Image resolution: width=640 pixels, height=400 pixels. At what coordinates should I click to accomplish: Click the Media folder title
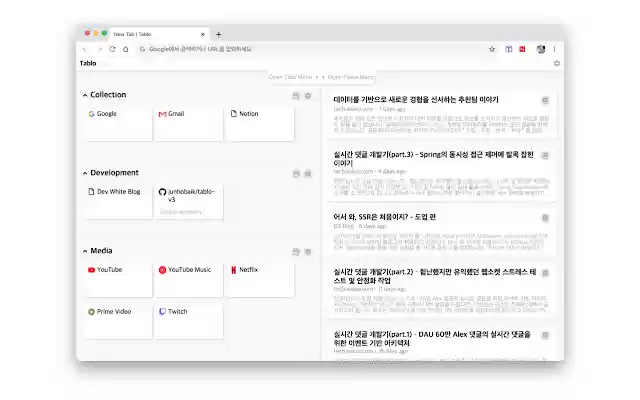click(x=101, y=251)
